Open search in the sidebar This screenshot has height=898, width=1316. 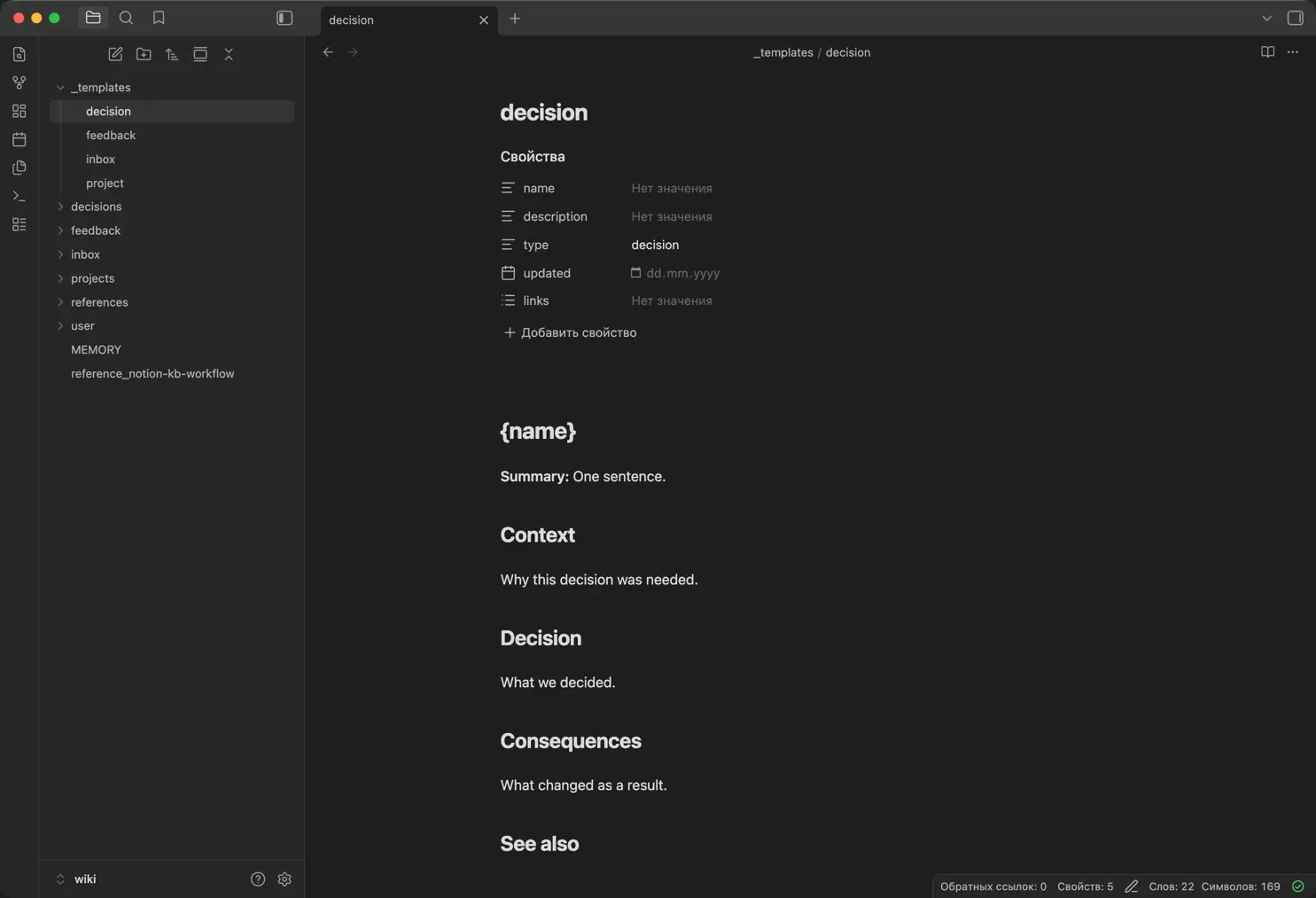pyautogui.click(x=126, y=18)
